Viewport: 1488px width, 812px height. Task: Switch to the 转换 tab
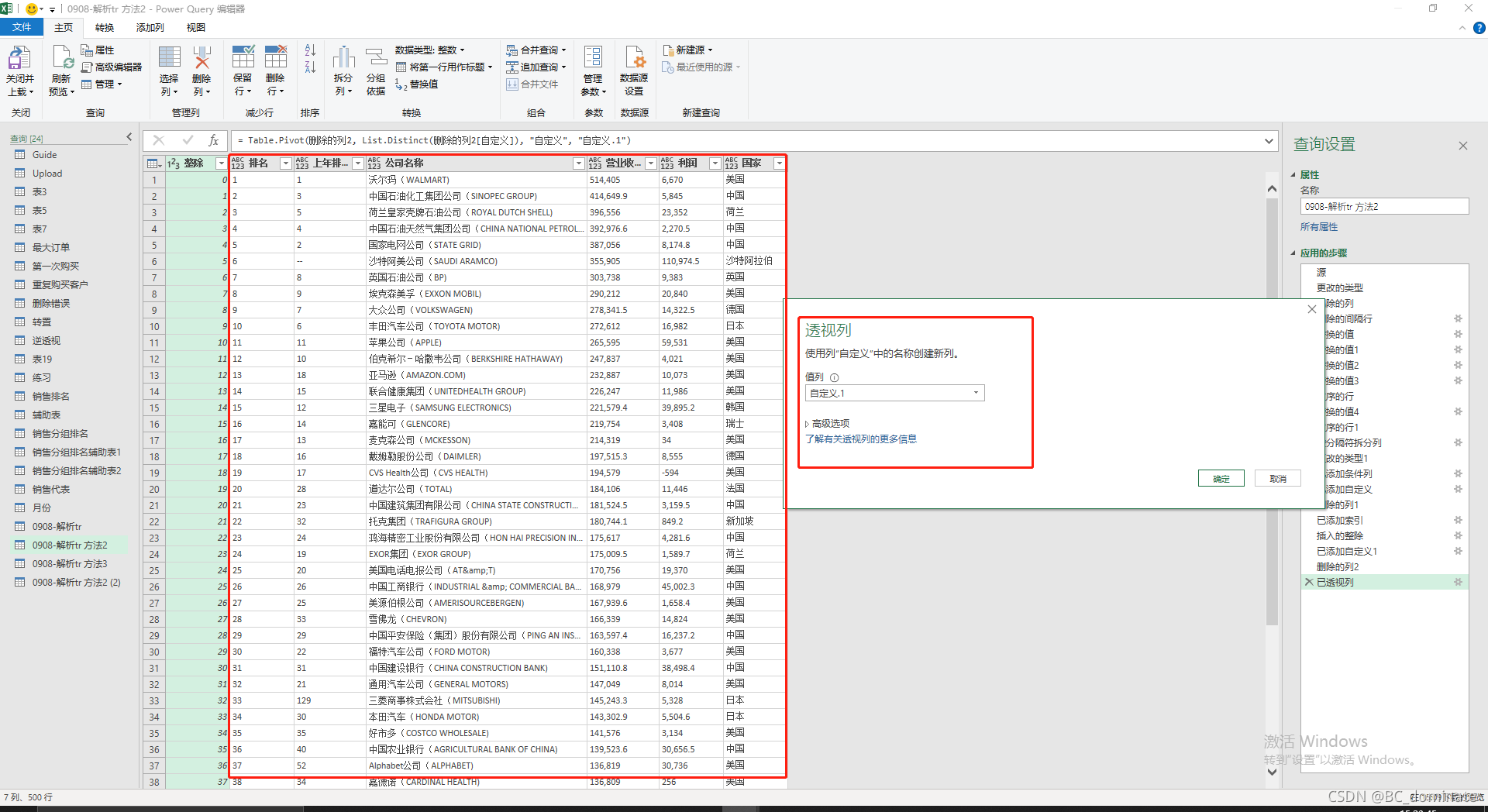[105, 27]
